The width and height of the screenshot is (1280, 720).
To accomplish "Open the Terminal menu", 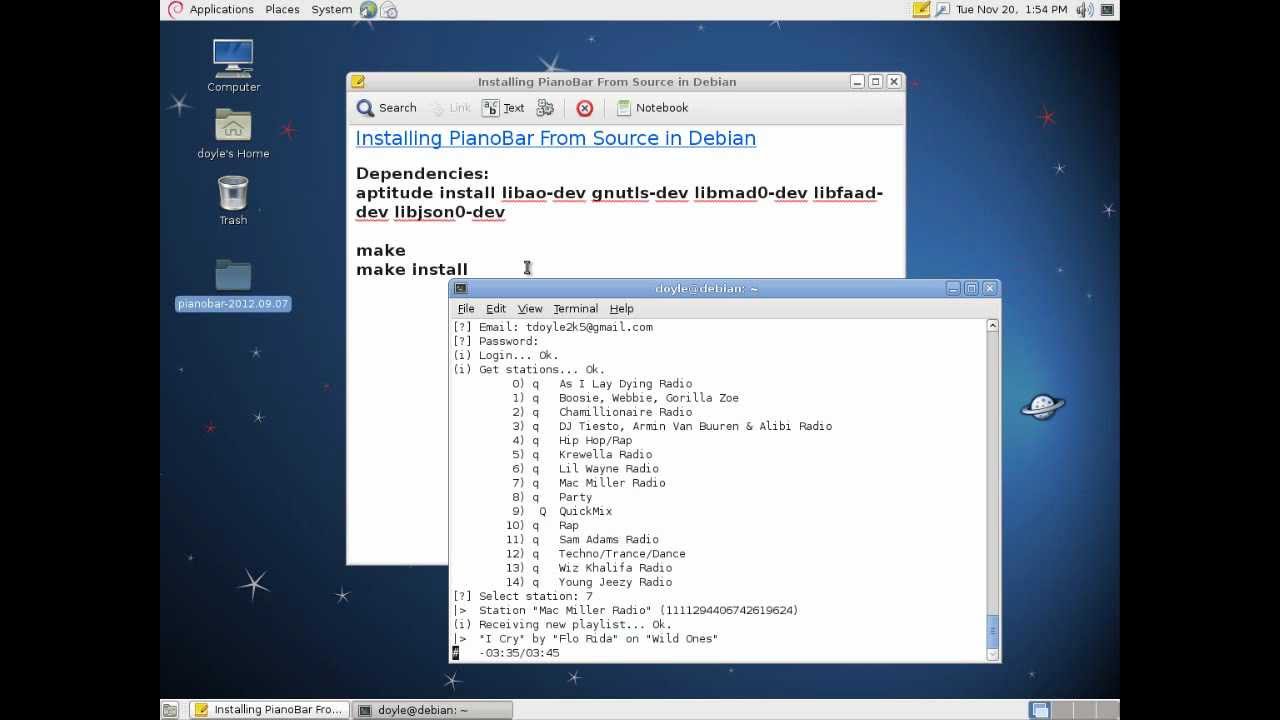I will point(576,309).
